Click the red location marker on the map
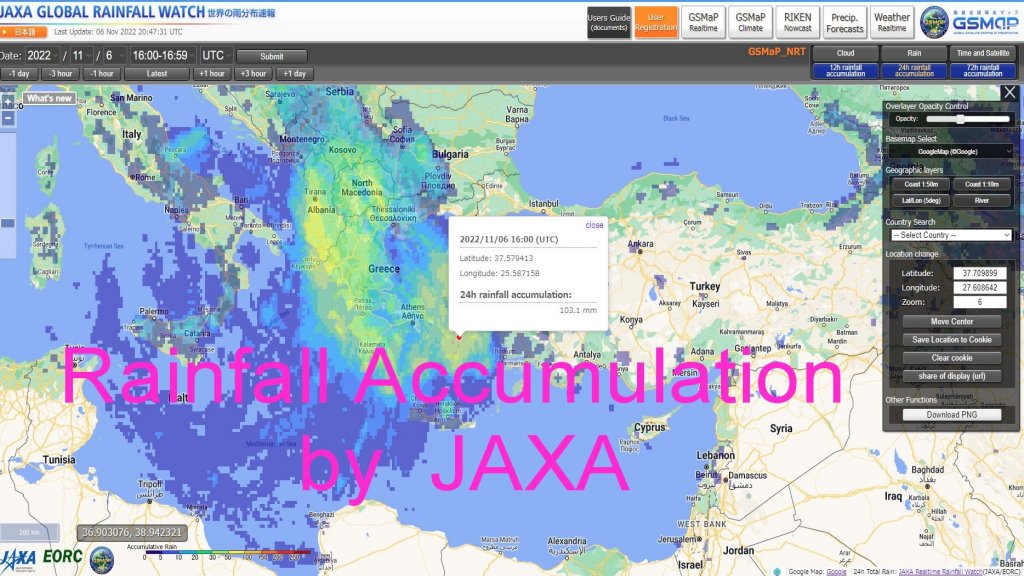This screenshot has height=576, width=1024. pos(458,337)
